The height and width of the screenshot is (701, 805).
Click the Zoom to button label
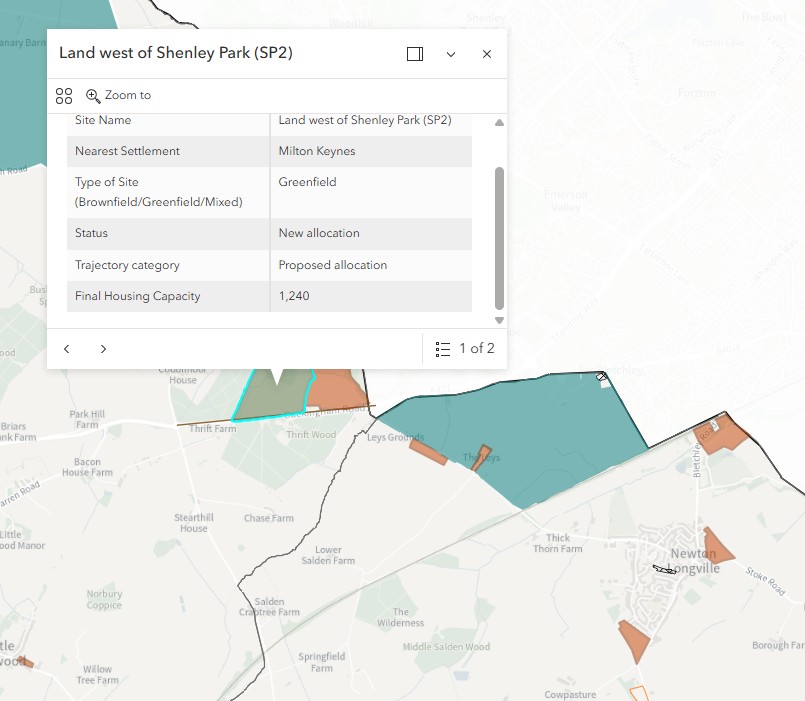coord(128,95)
